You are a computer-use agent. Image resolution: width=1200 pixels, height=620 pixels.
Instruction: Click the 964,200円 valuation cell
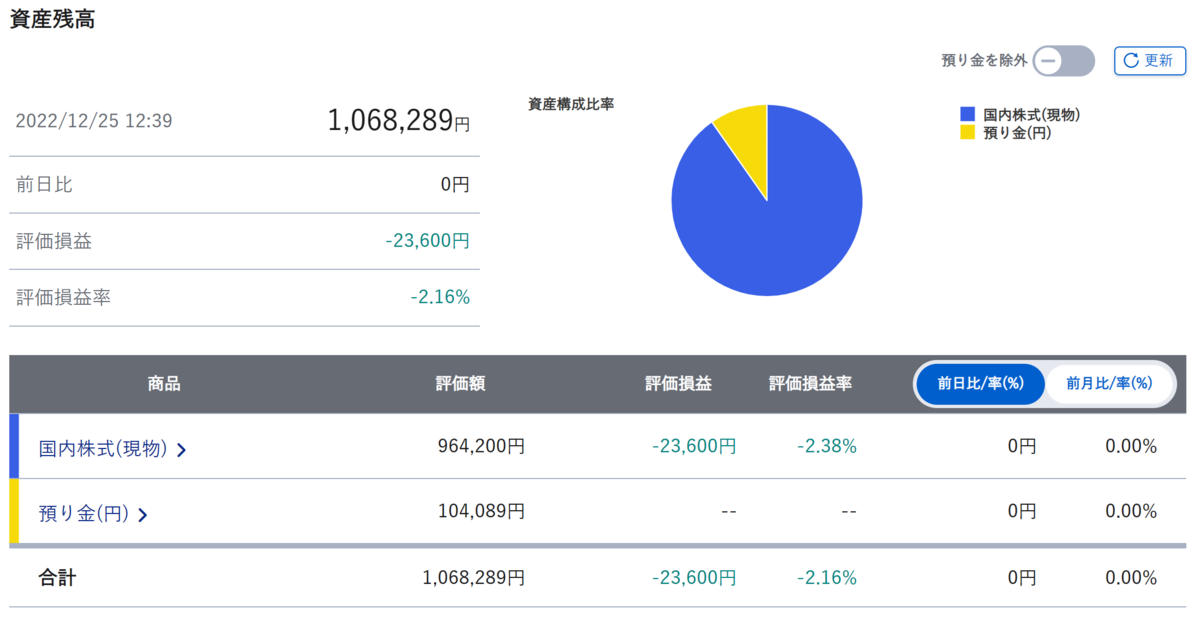(x=481, y=446)
